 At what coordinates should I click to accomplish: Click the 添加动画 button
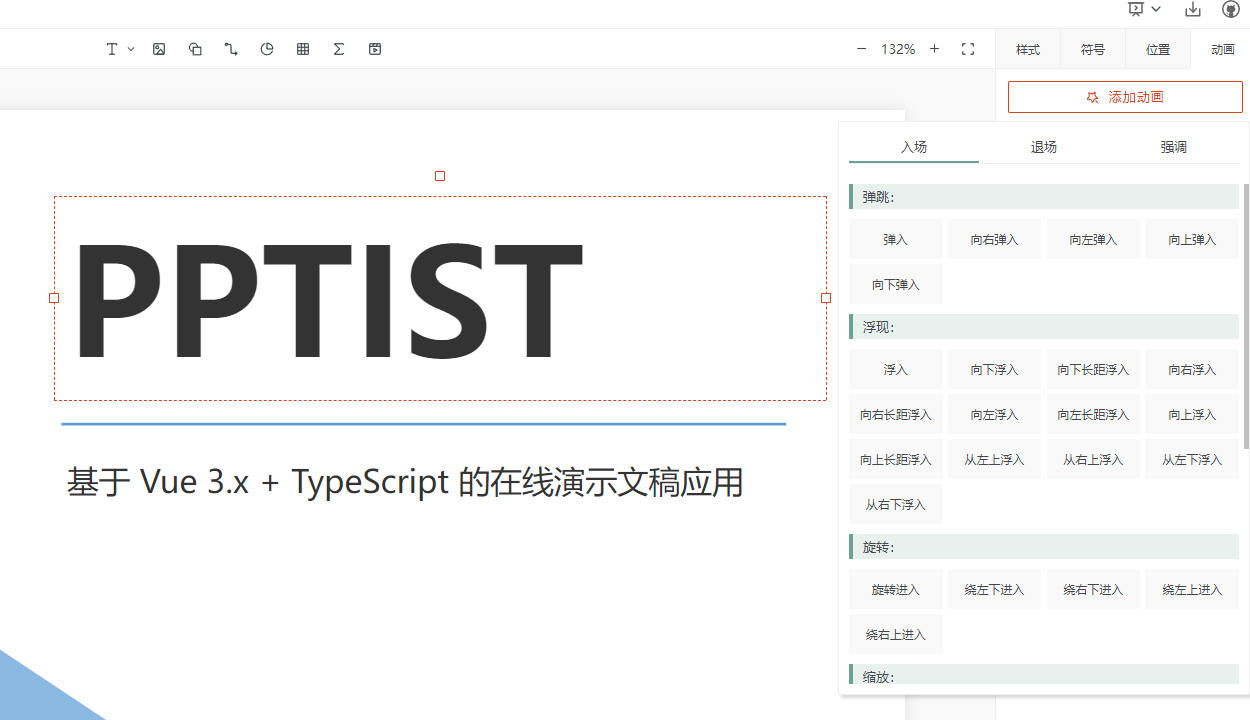tap(1125, 97)
